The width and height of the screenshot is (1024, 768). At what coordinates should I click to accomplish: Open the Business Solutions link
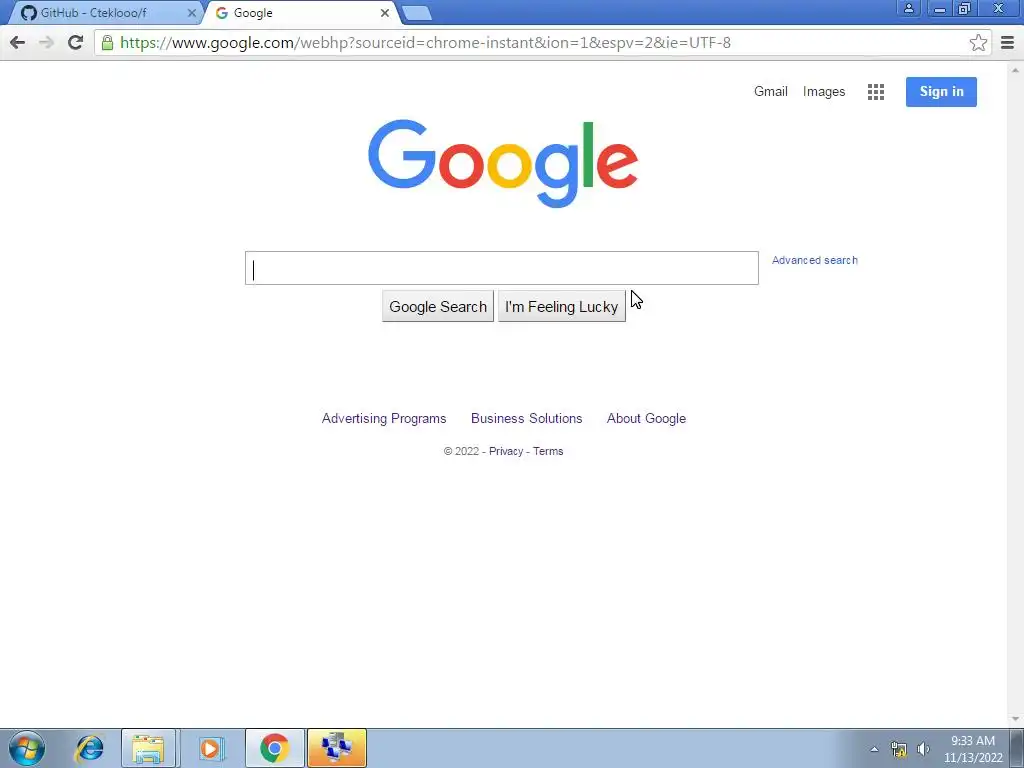click(x=526, y=419)
